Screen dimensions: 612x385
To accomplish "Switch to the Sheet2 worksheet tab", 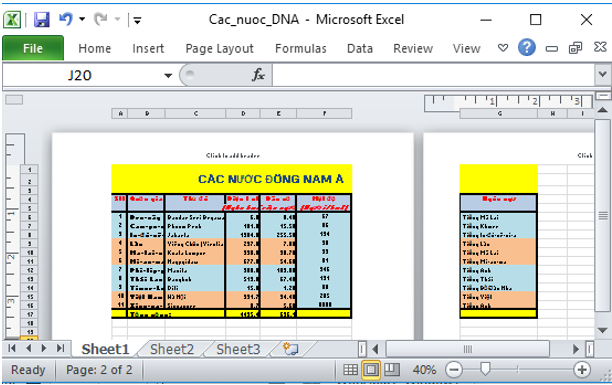I will tap(172, 349).
